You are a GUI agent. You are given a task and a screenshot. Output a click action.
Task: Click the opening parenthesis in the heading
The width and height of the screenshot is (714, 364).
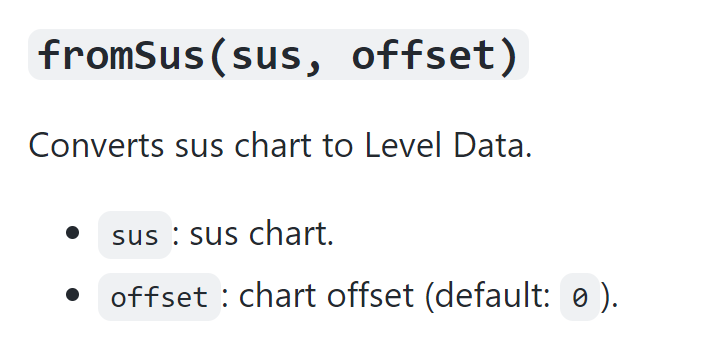[x=219, y=56]
